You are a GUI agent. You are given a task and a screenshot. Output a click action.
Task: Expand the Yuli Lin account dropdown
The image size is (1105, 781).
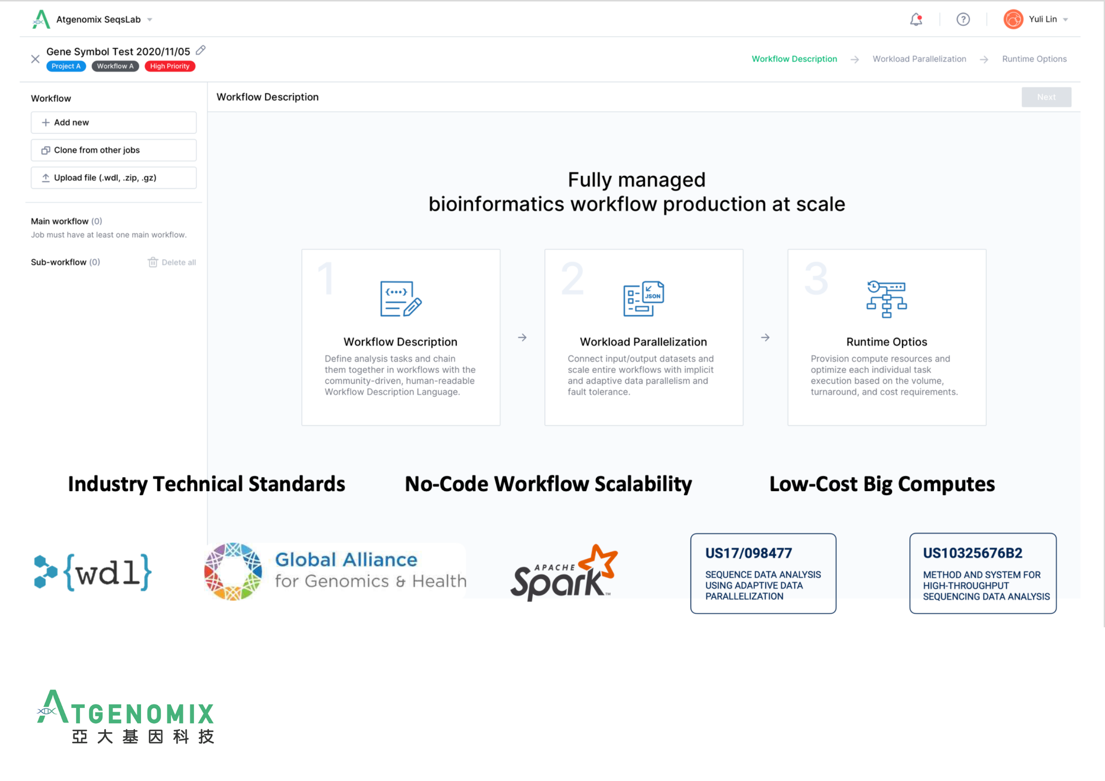point(1066,20)
